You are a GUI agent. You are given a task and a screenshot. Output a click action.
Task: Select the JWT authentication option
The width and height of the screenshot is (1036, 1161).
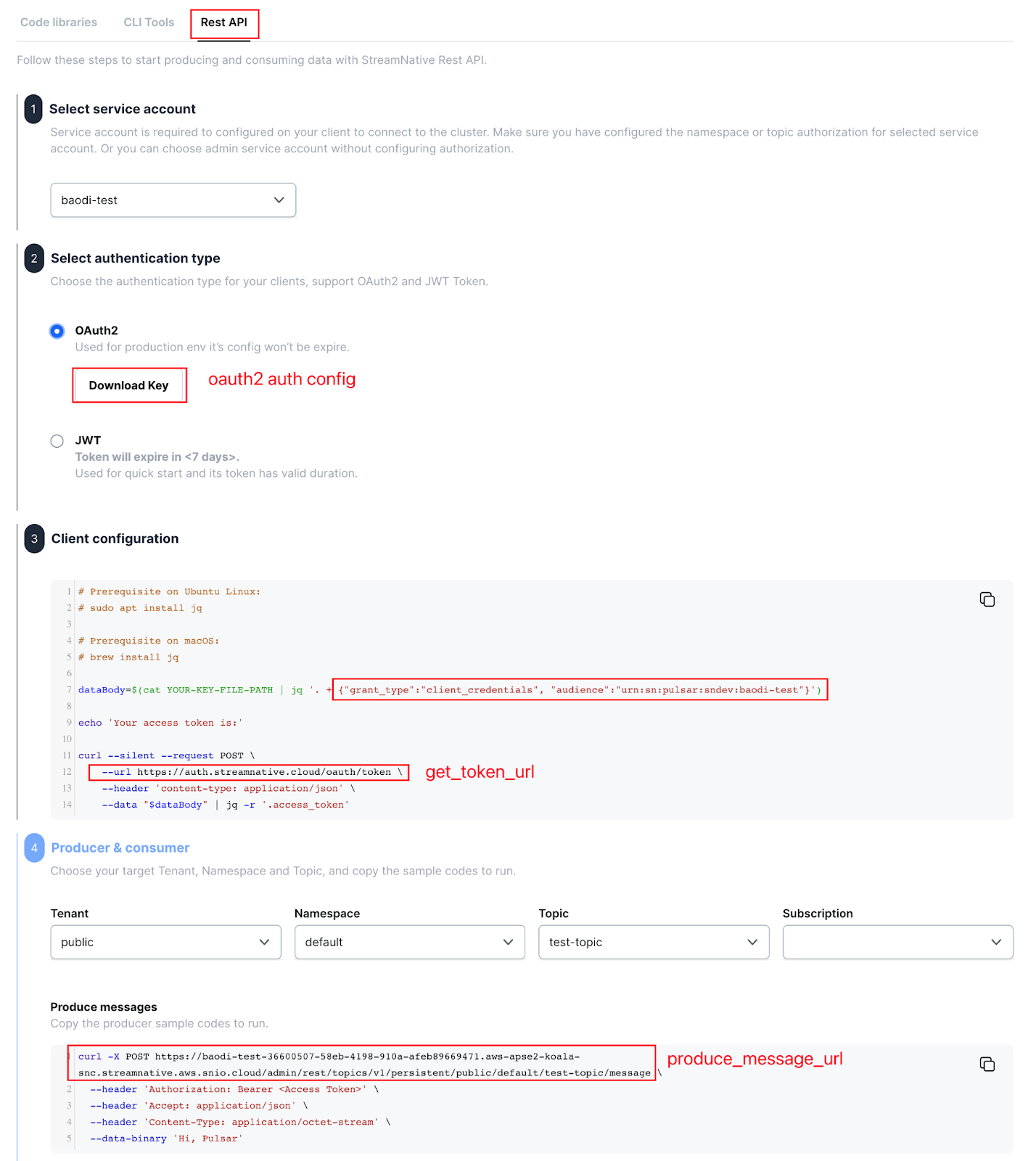(x=57, y=441)
